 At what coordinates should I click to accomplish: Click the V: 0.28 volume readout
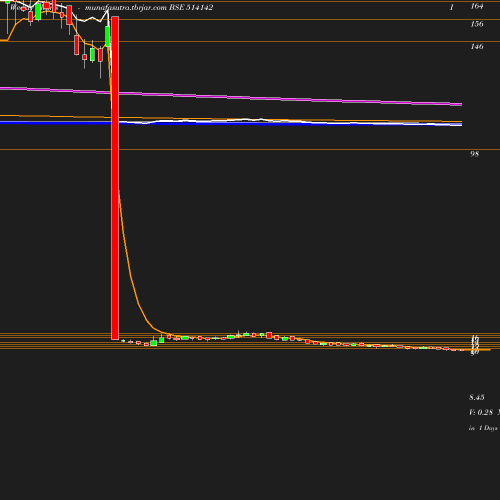481,412
